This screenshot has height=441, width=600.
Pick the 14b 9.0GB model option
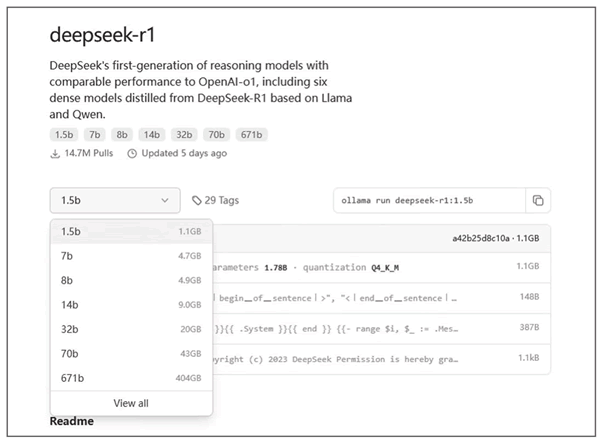point(131,305)
